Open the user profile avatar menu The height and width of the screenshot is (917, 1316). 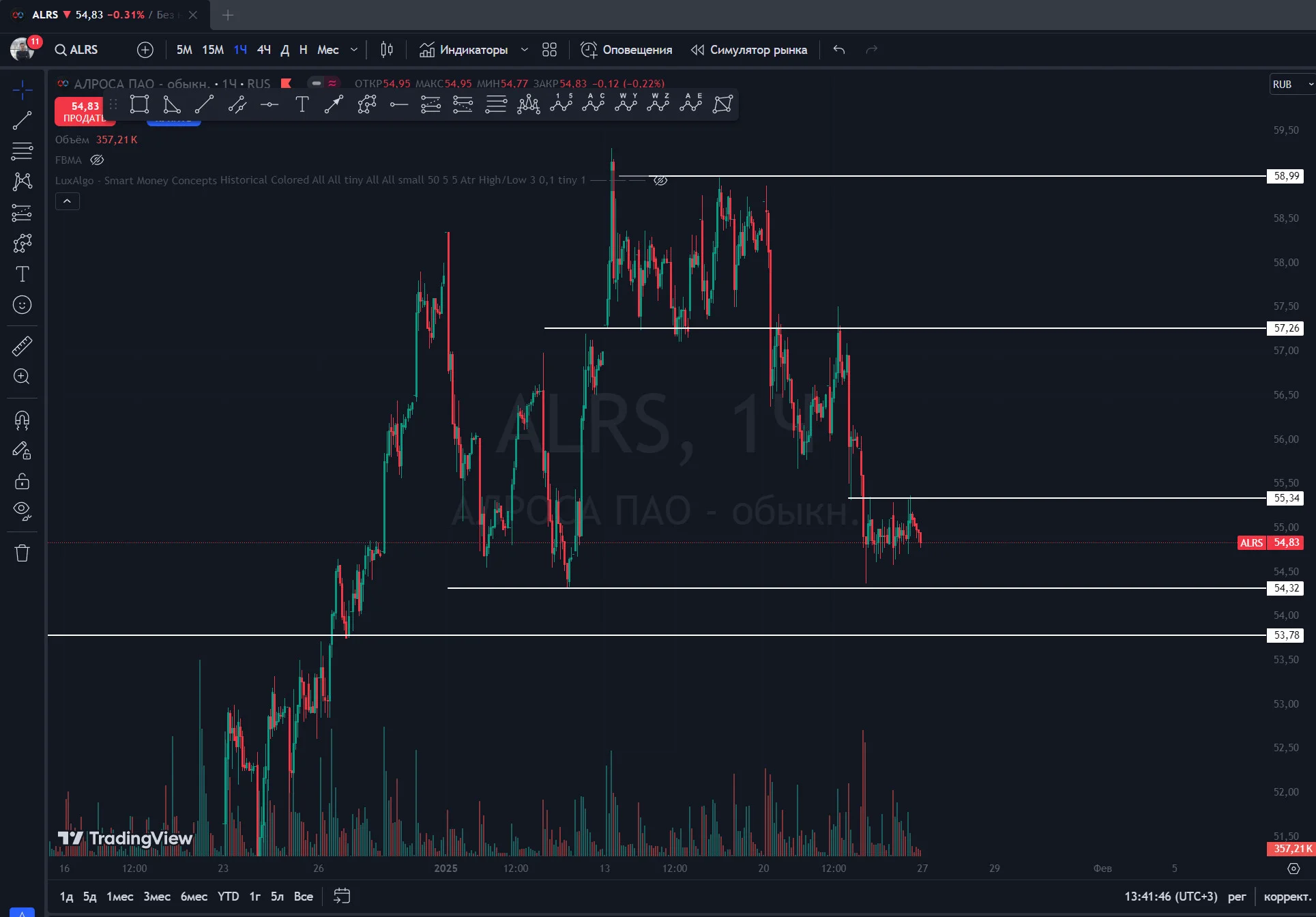(23, 49)
